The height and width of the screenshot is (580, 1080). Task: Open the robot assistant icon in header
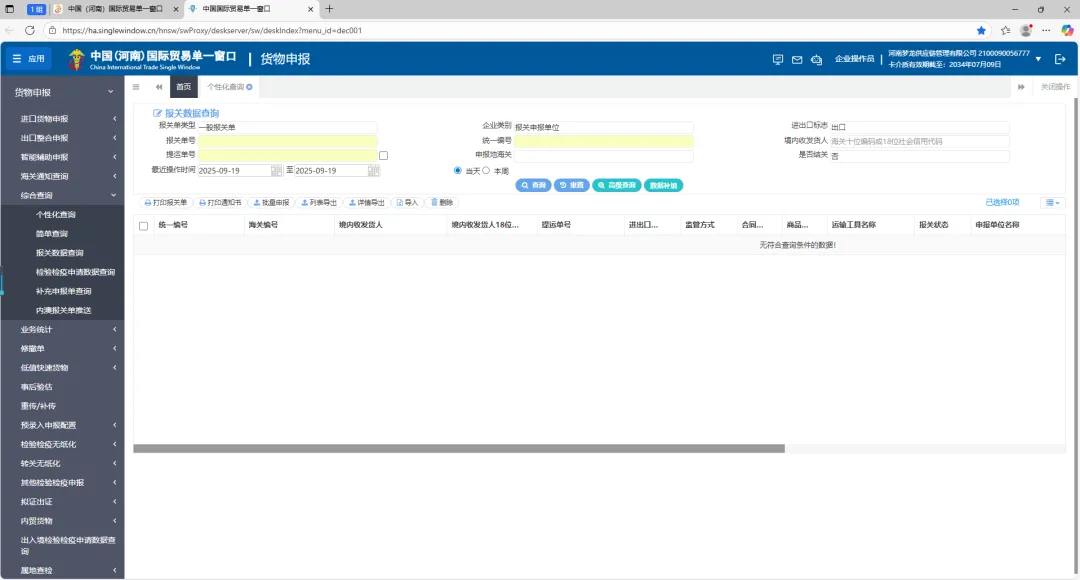point(817,59)
